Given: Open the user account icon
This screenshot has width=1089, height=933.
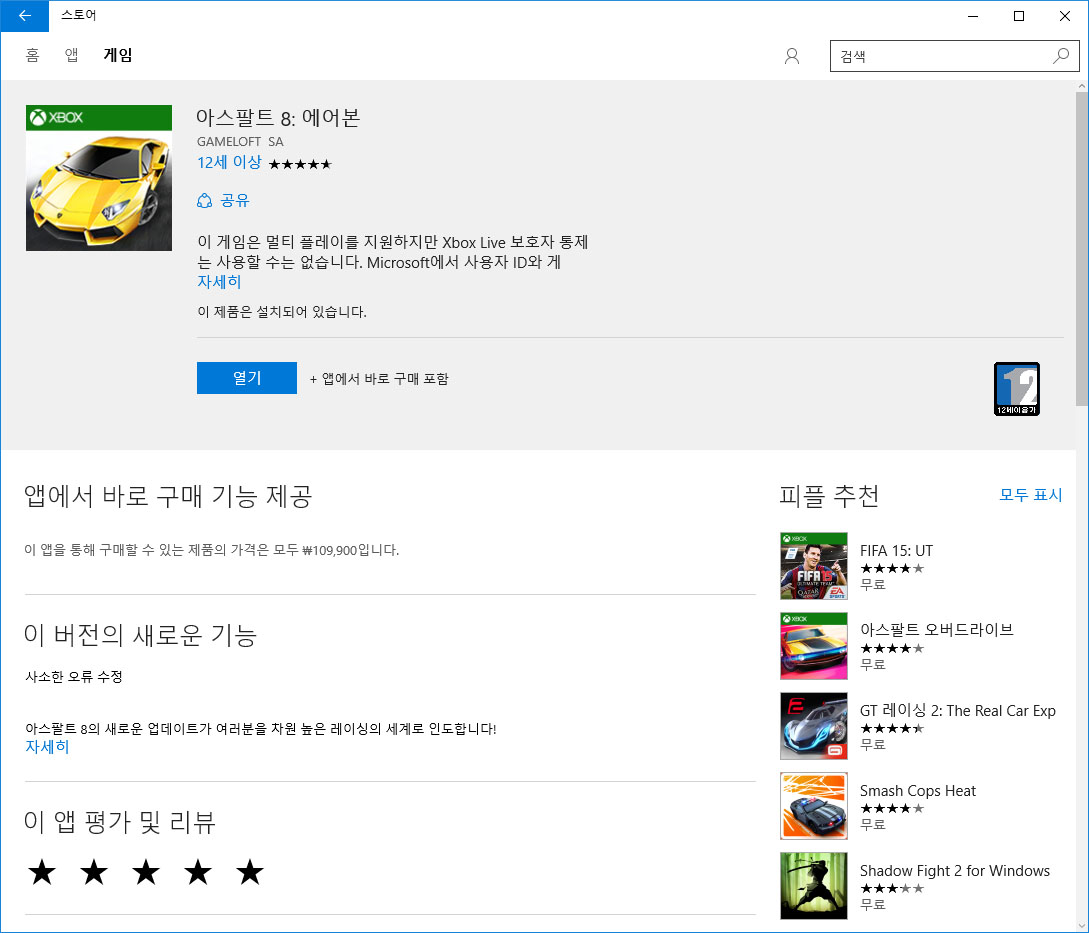Looking at the screenshot, I should pos(792,56).
